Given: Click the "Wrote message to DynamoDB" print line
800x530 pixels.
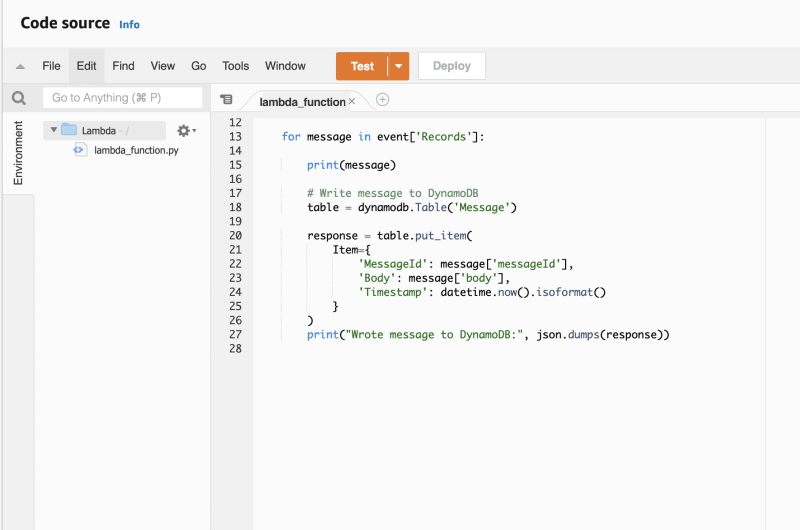Looking at the screenshot, I should pyautogui.click(x=488, y=335).
